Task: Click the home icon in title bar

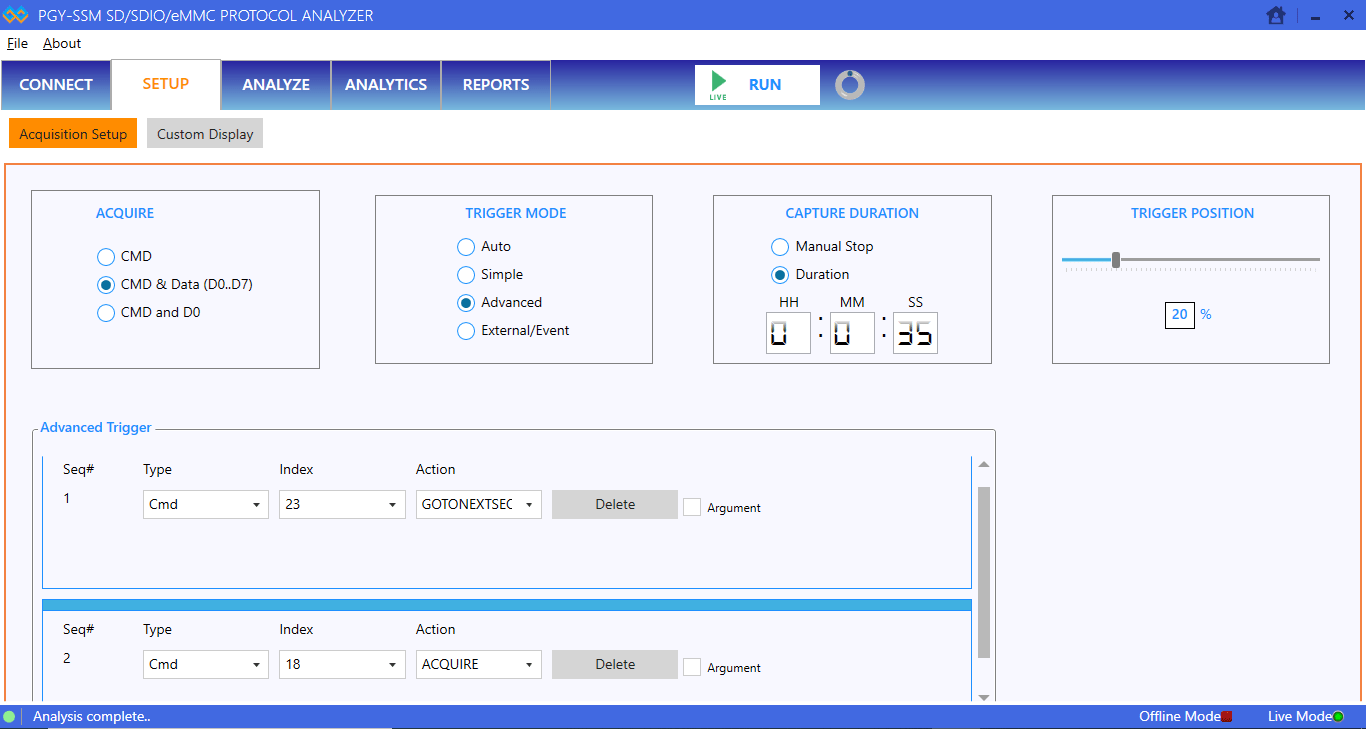Action: 1275,15
